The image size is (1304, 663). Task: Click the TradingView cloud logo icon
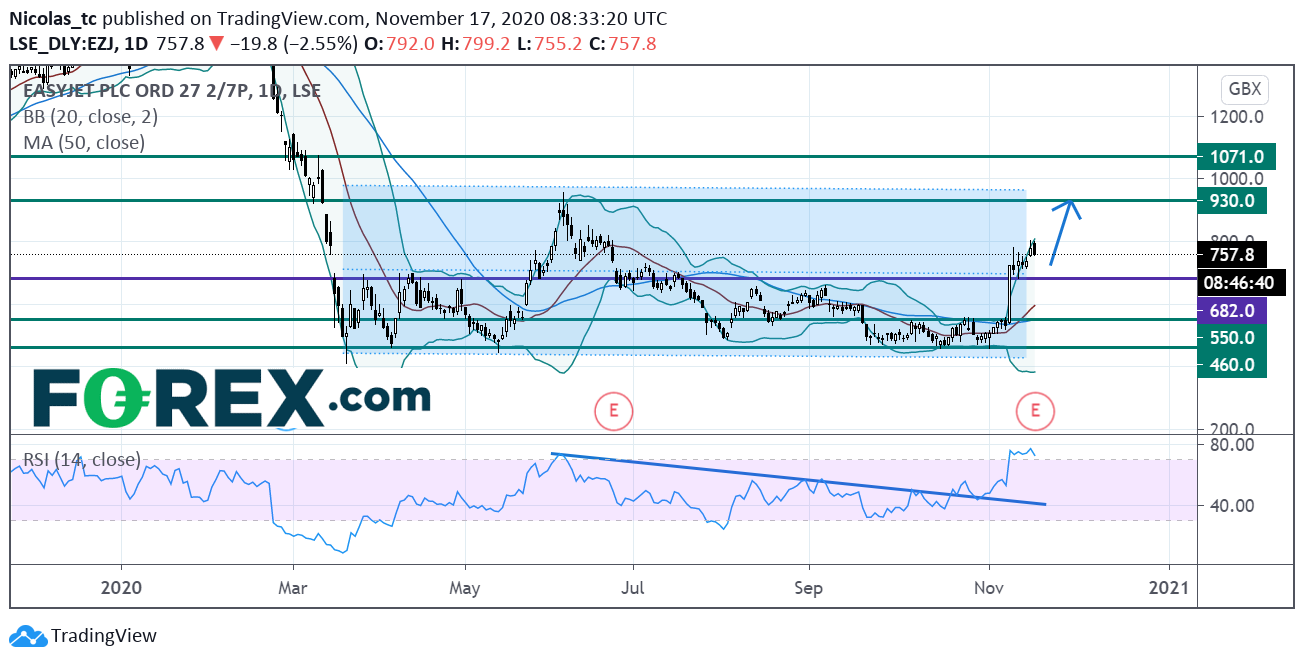point(28,636)
